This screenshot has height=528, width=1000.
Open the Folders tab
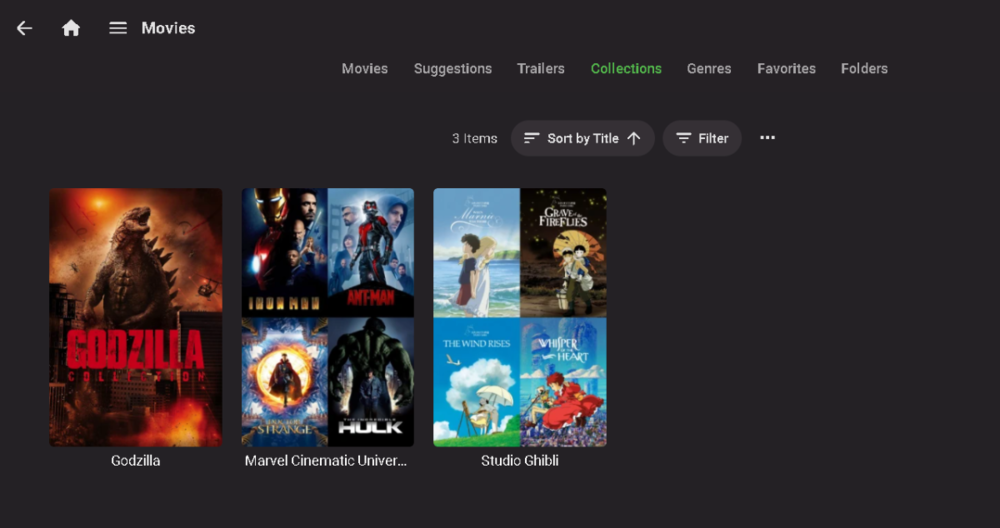click(x=864, y=68)
